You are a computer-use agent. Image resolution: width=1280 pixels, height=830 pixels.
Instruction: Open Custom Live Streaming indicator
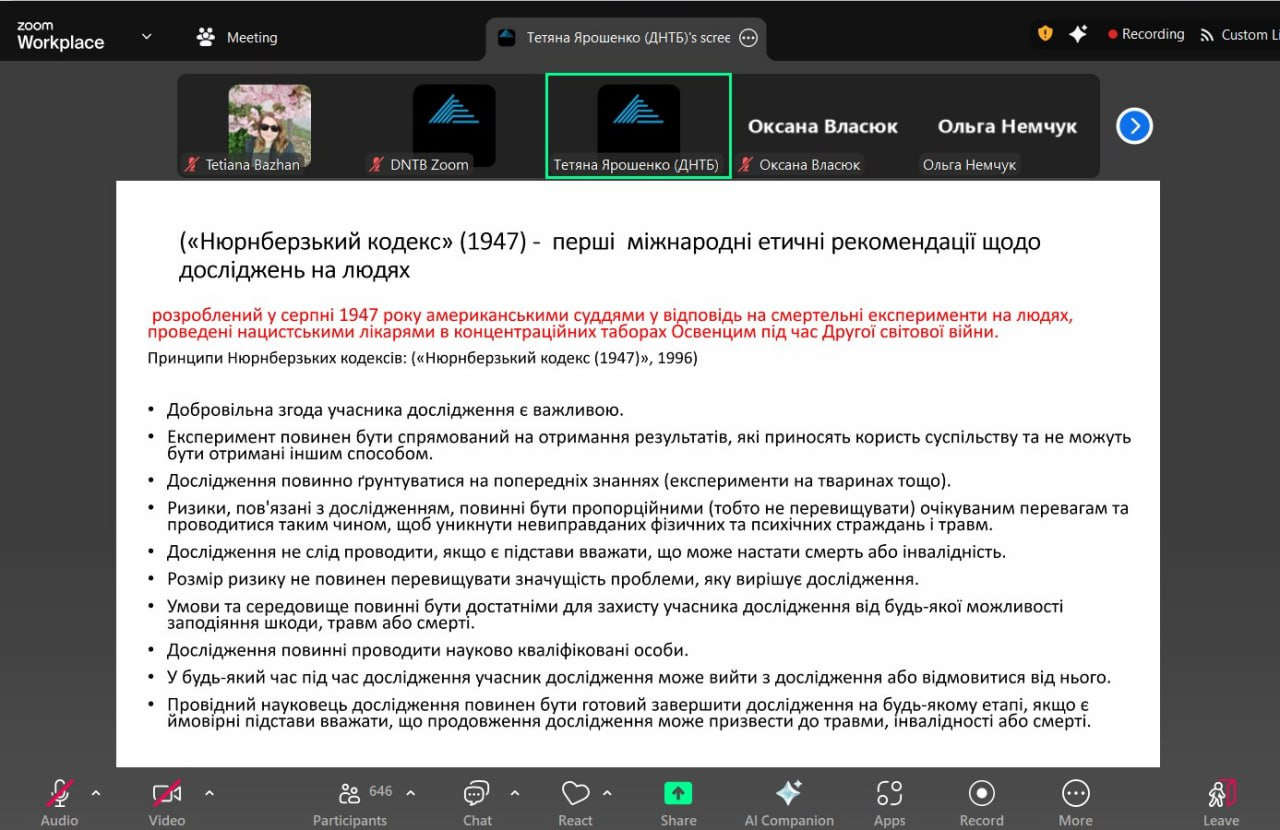click(x=1239, y=34)
